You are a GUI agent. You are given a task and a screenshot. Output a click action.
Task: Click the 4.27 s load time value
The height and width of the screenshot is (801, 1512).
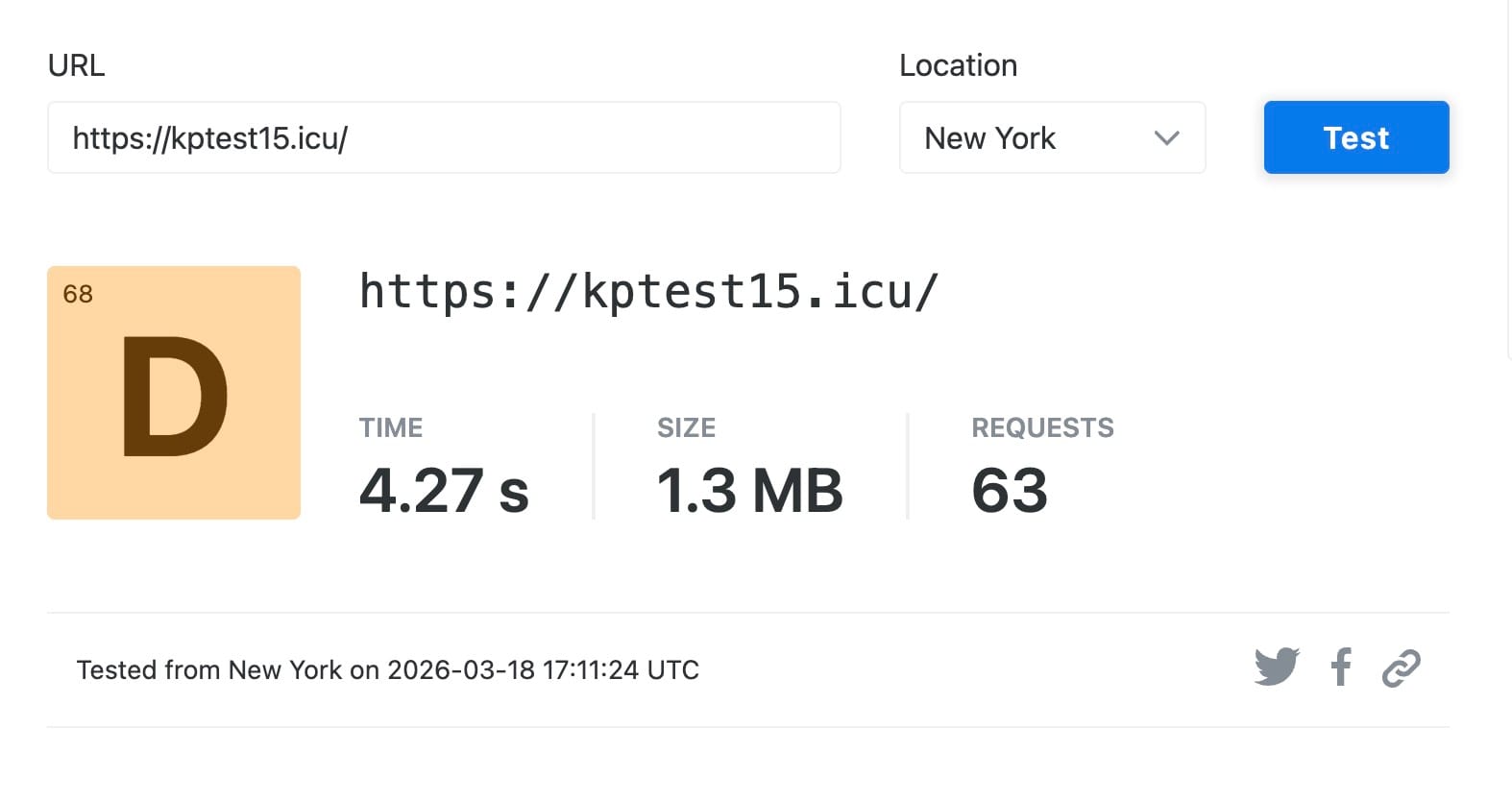(444, 491)
